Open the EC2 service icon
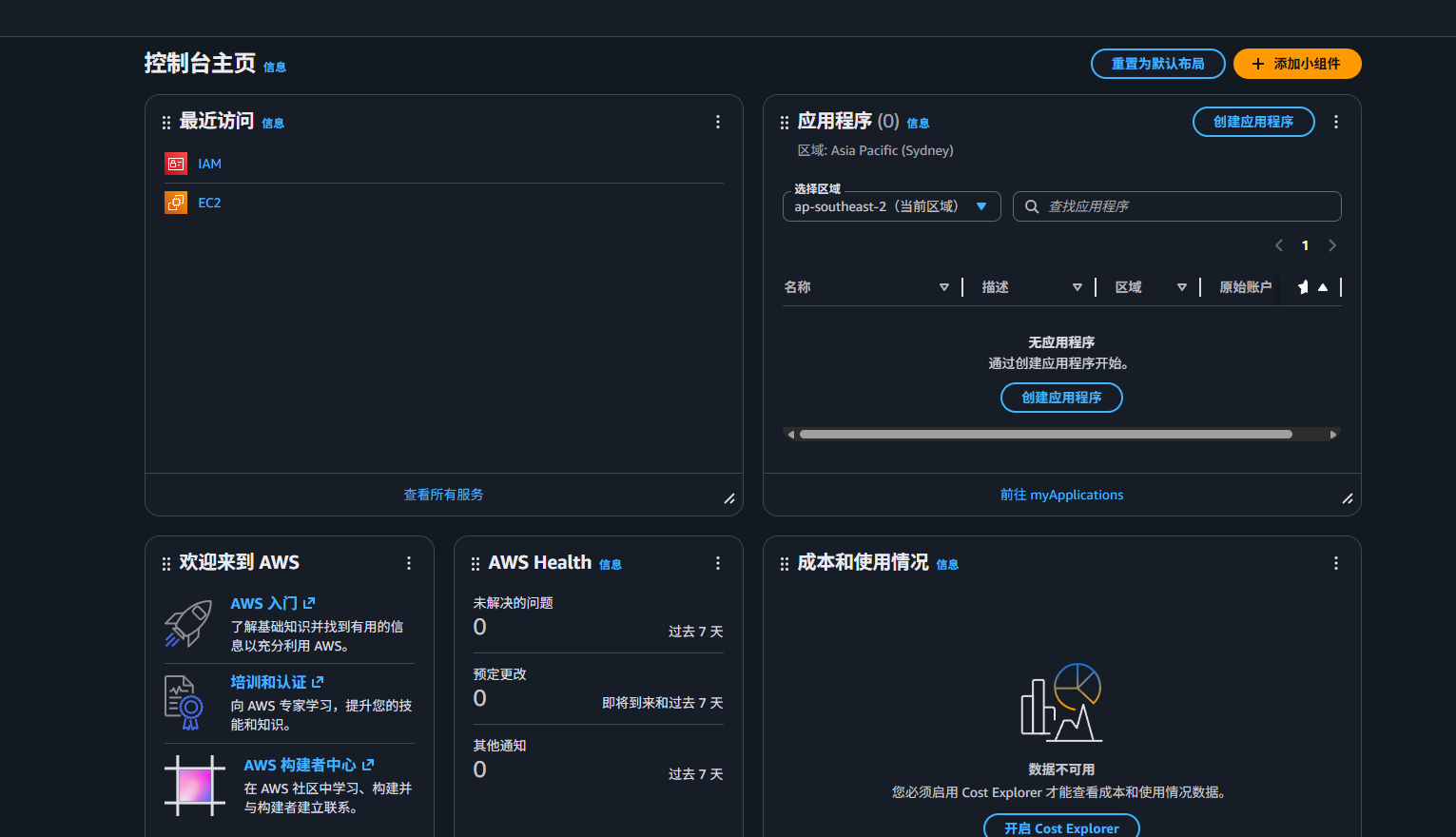Image resolution: width=1456 pixels, height=837 pixels. coord(176,203)
